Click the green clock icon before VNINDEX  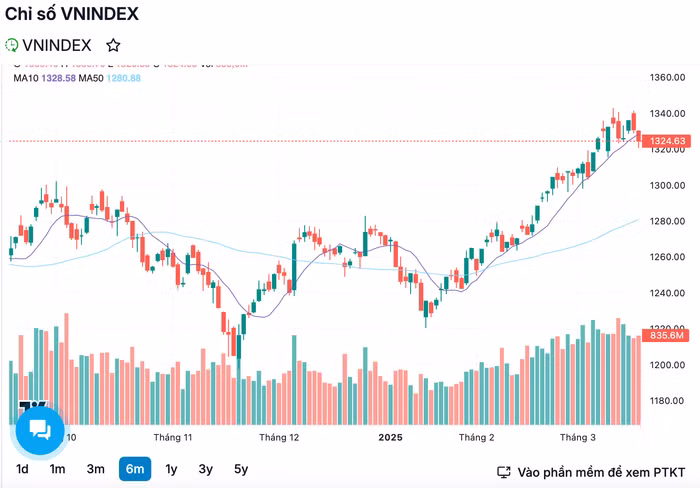point(12,45)
